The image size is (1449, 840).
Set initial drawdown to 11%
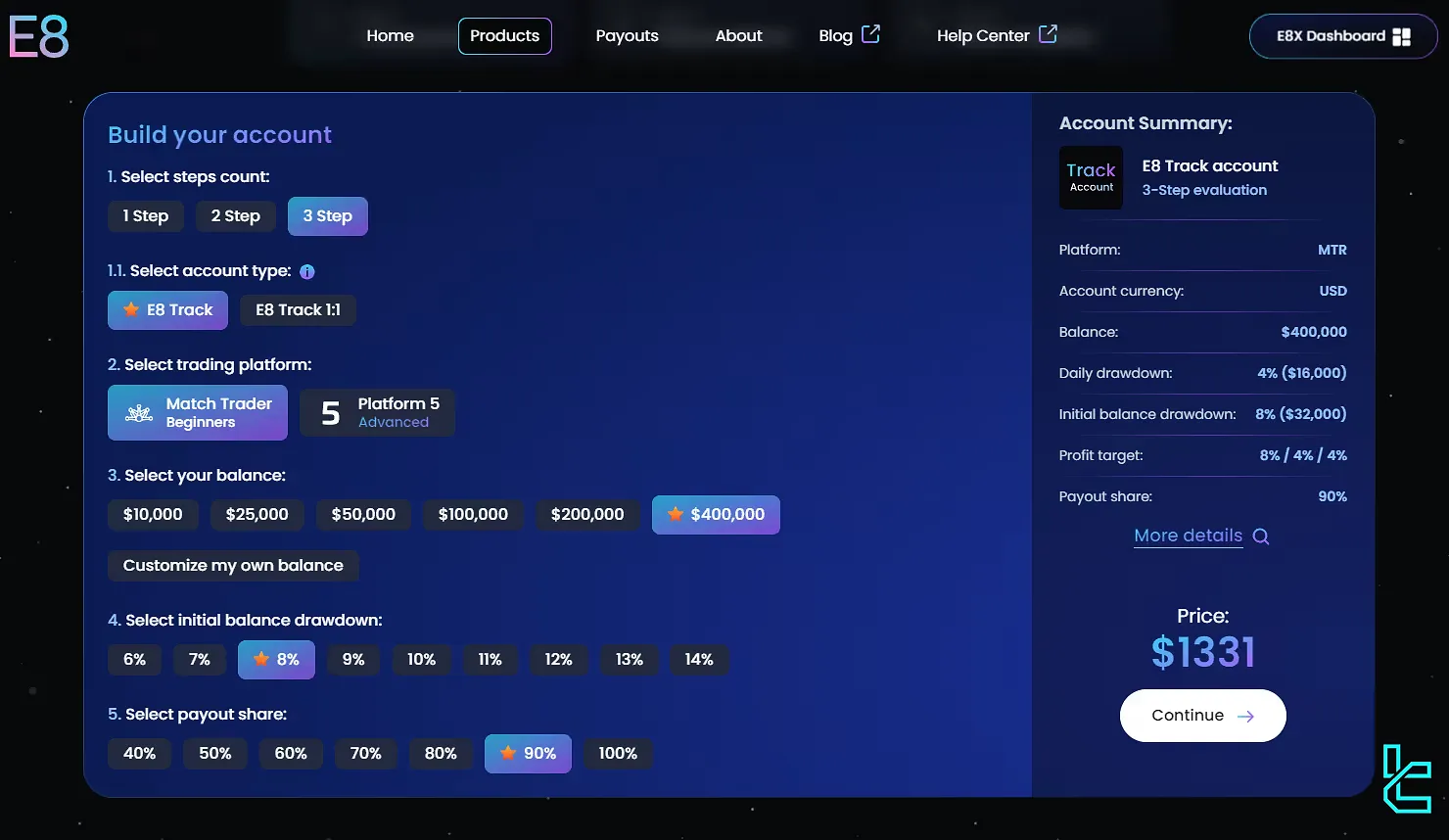coord(491,660)
